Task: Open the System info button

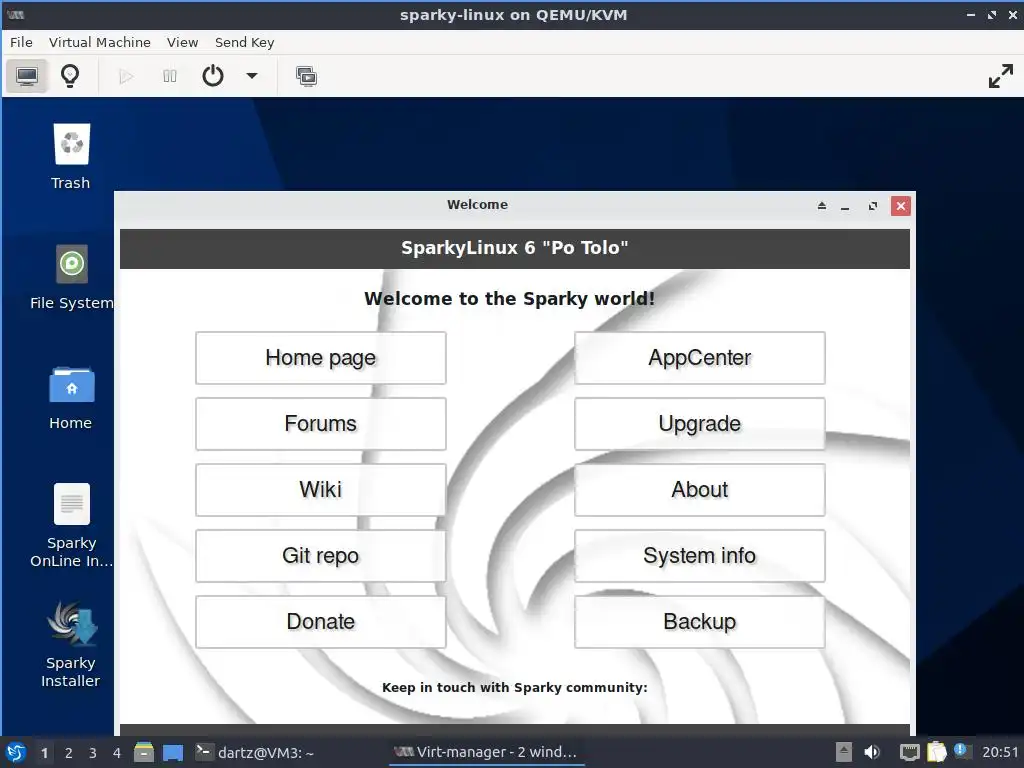Action: [x=699, y=556]
